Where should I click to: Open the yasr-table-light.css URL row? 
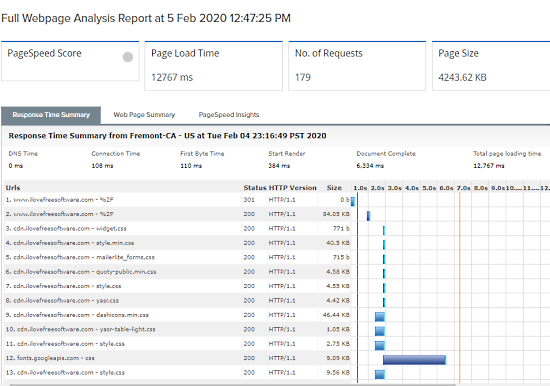pyautogui.click(x=80, y=329)
